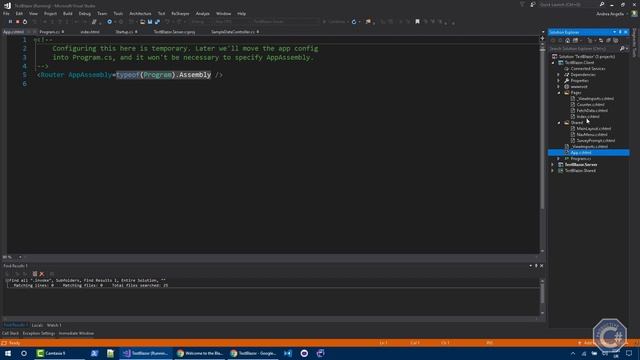Expand the Program.cs node in Solution Explorer
This screenshot has width=640, height=360.
[559, 158]
